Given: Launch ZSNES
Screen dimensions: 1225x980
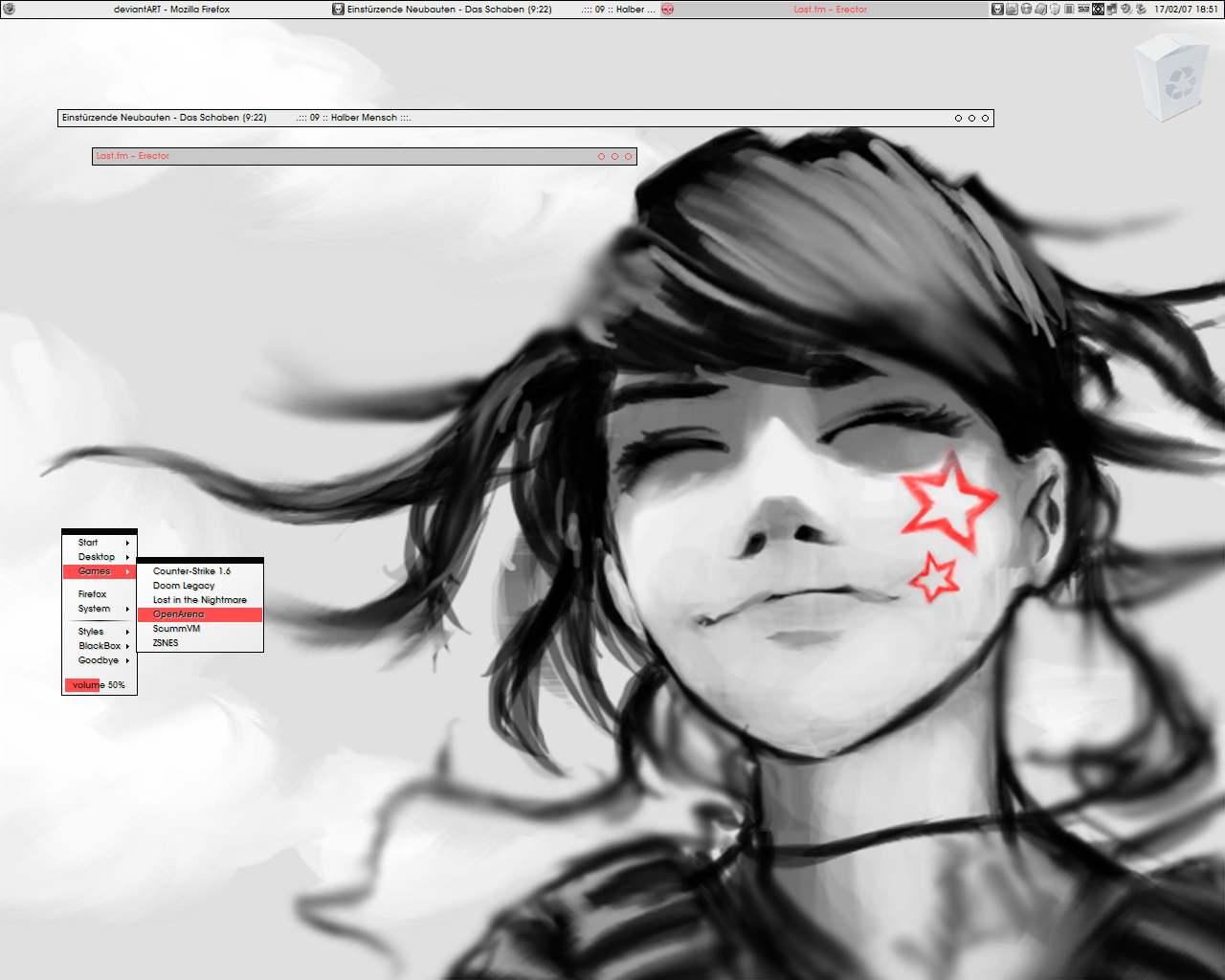Looking at the screenshot, I should point(200,643).
